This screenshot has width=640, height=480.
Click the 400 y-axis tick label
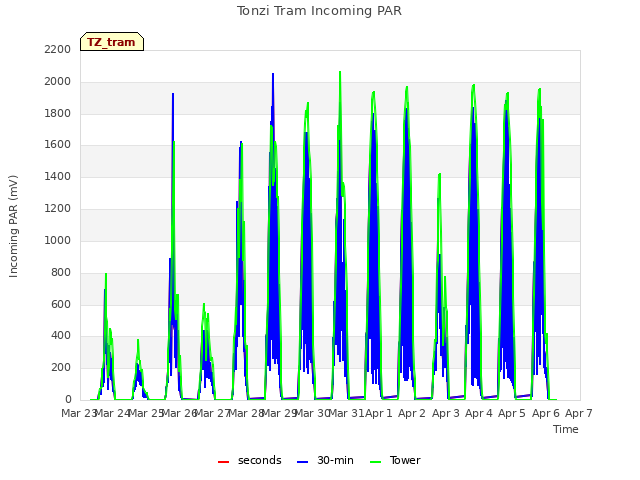pos(61,336)
